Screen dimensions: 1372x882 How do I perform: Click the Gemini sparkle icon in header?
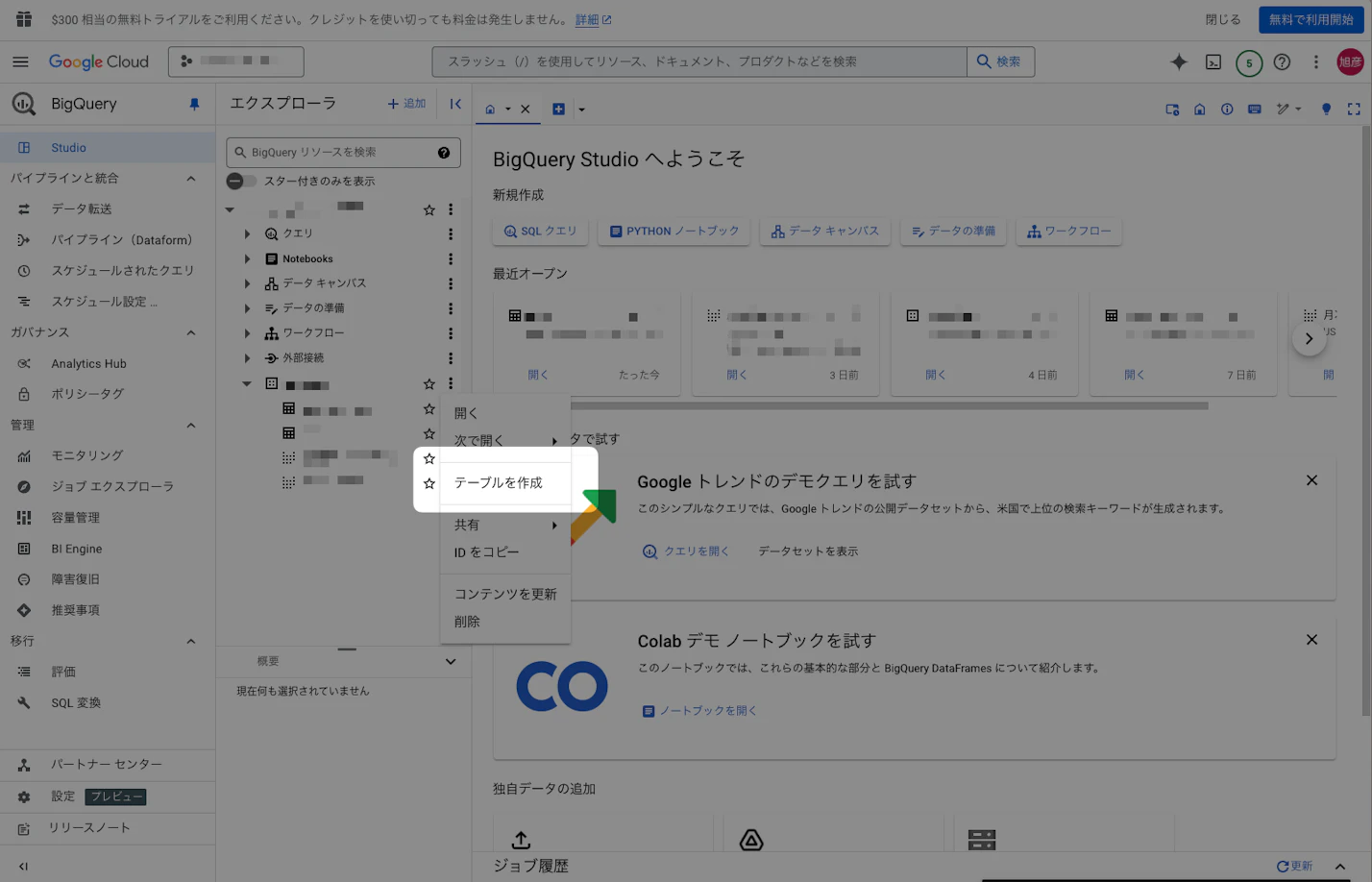(x=1178, y=61)
